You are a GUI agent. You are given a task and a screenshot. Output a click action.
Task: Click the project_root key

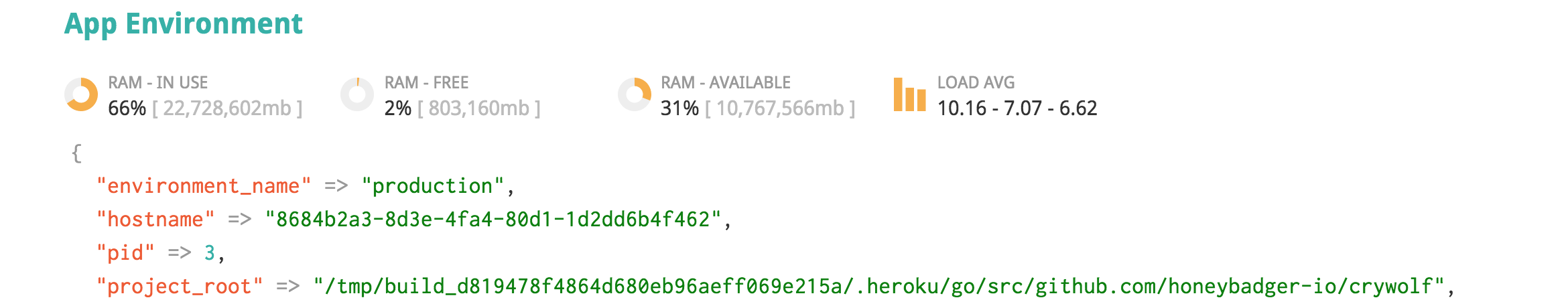(x=180, y=287)
